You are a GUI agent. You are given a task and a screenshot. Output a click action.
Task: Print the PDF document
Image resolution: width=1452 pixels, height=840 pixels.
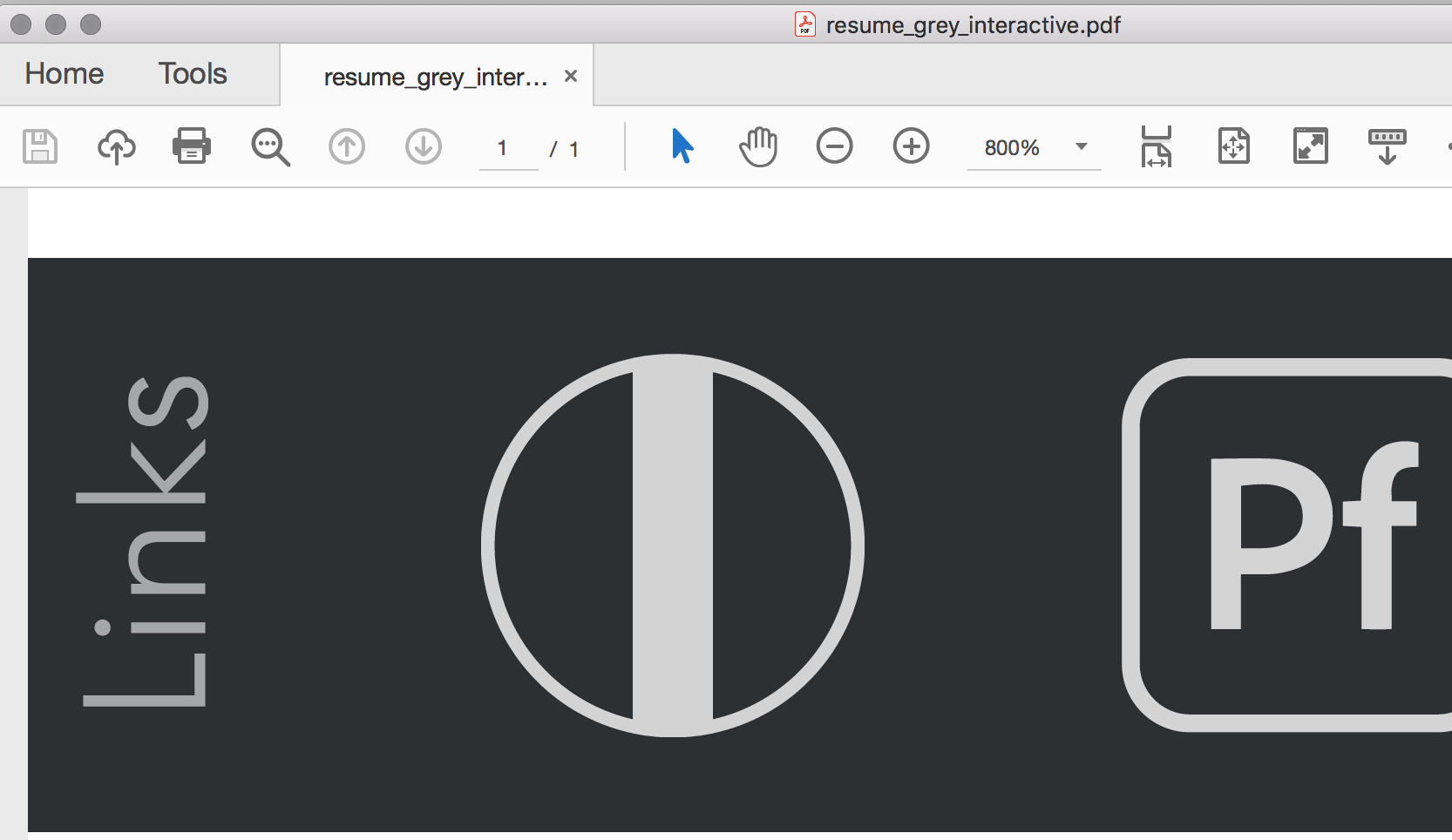(191, 146)
